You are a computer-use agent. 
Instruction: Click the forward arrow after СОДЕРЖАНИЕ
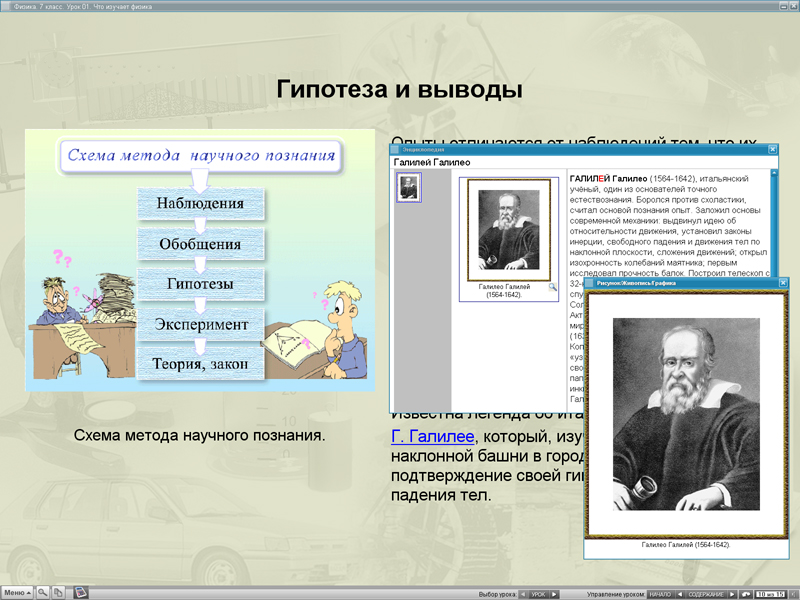click(x=731, y=591)
